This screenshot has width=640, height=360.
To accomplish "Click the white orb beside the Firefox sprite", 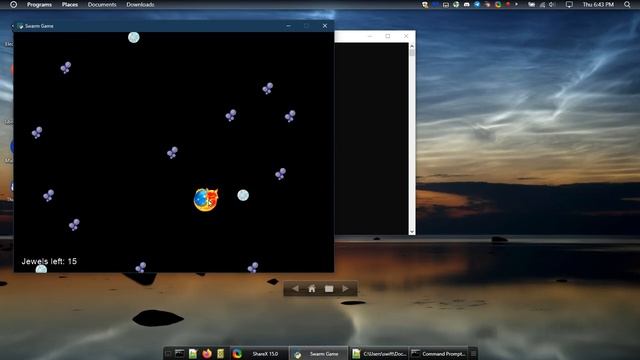I will point(243,195).
